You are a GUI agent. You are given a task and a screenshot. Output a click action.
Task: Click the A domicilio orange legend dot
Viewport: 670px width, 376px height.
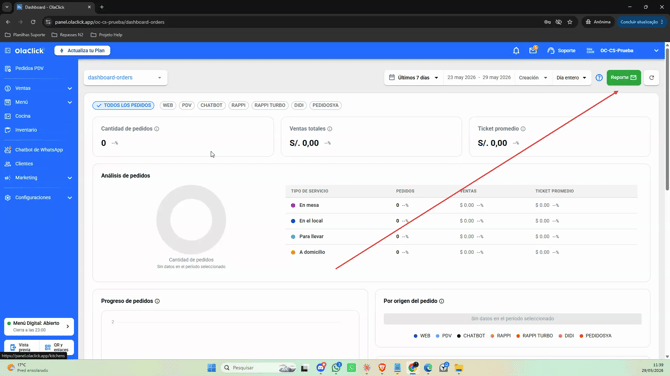point(293,253)
